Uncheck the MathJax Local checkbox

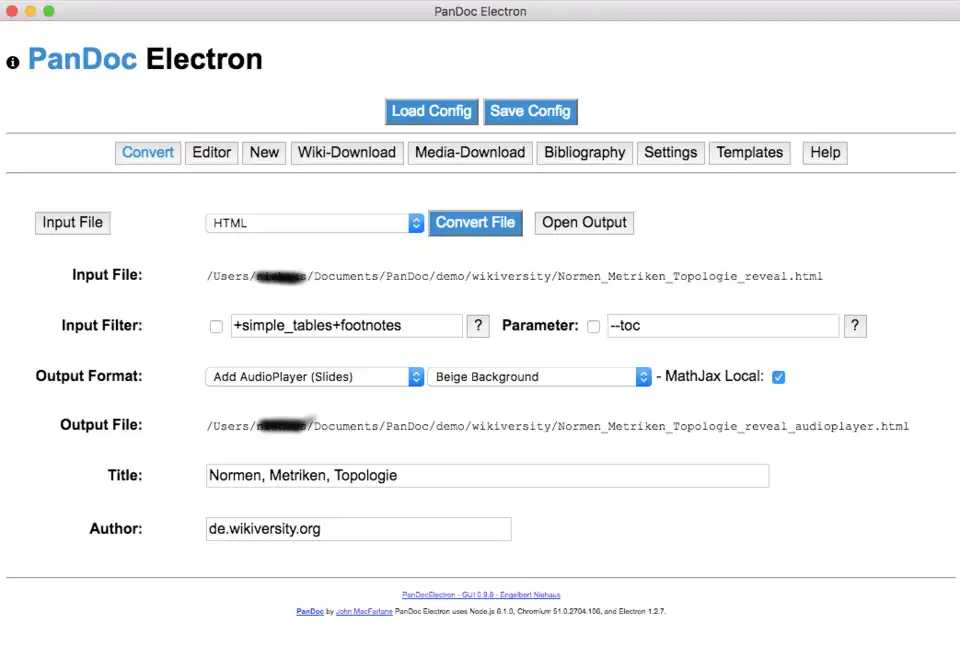(x=779, y=377)
